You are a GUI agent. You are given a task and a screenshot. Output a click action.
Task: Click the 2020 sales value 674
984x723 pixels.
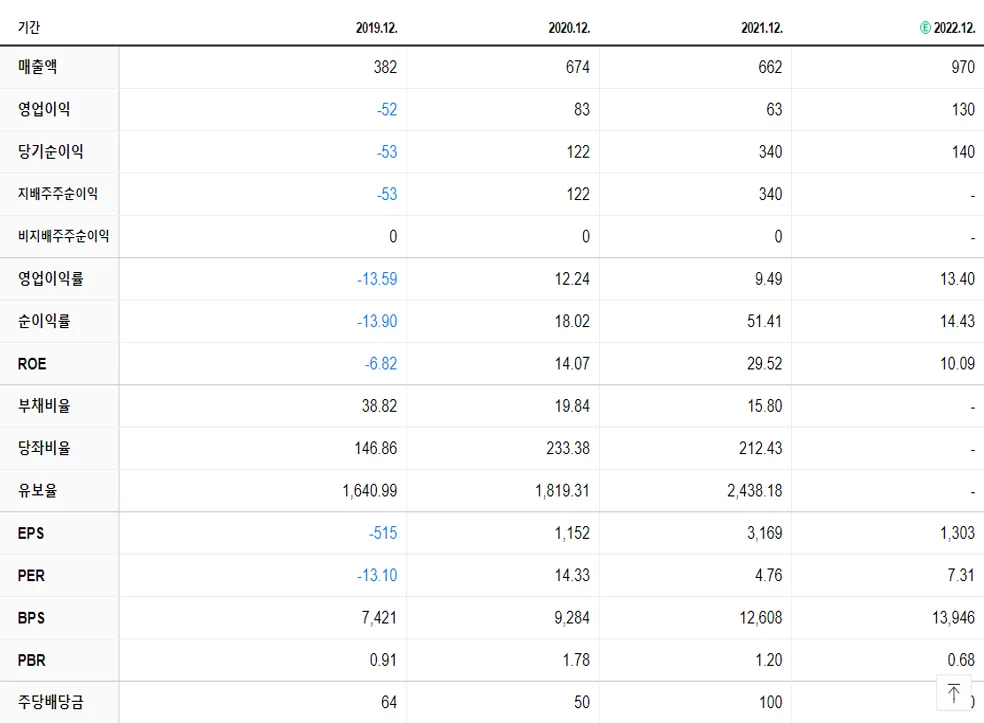click(578, 67)
